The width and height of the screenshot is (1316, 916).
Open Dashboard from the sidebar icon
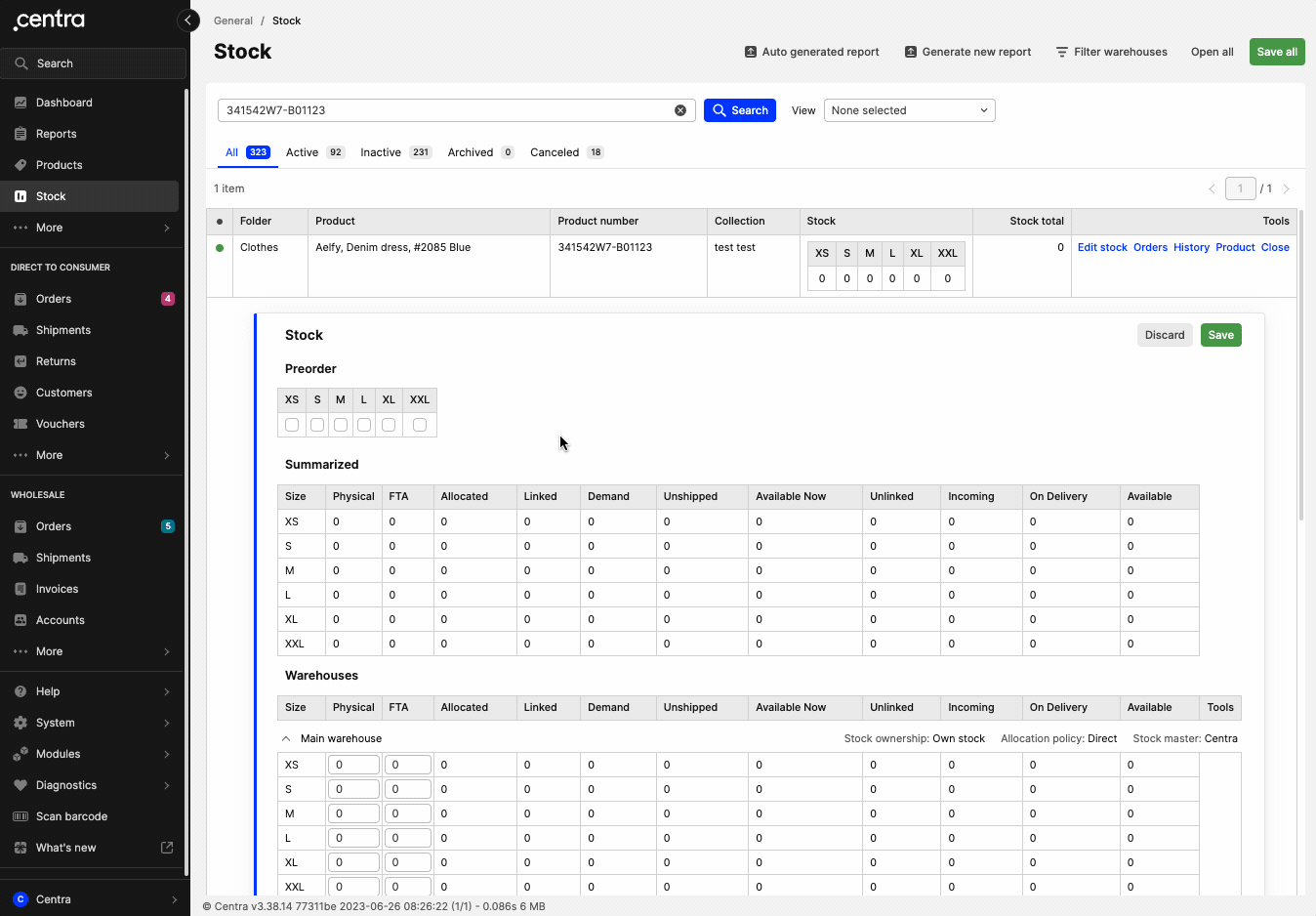coord(21,103)
